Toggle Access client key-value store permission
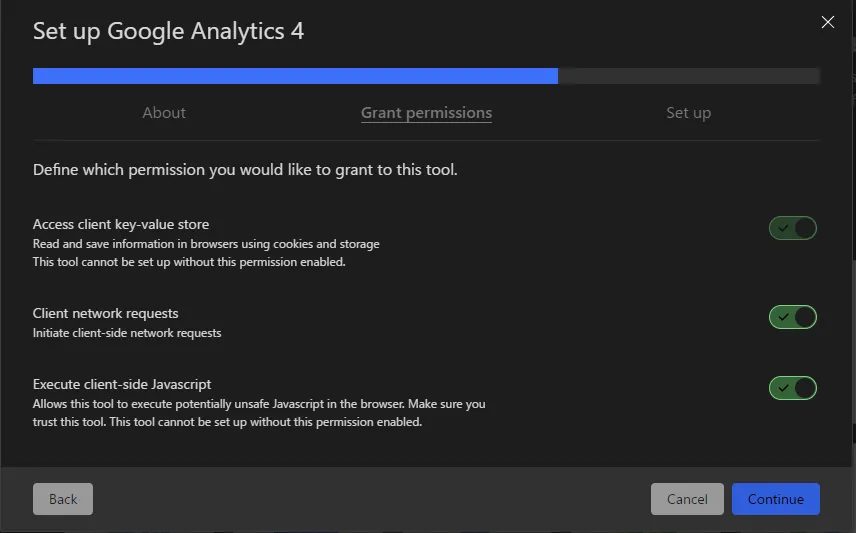This screenshot has height=533, width=856. pos(793,228)
